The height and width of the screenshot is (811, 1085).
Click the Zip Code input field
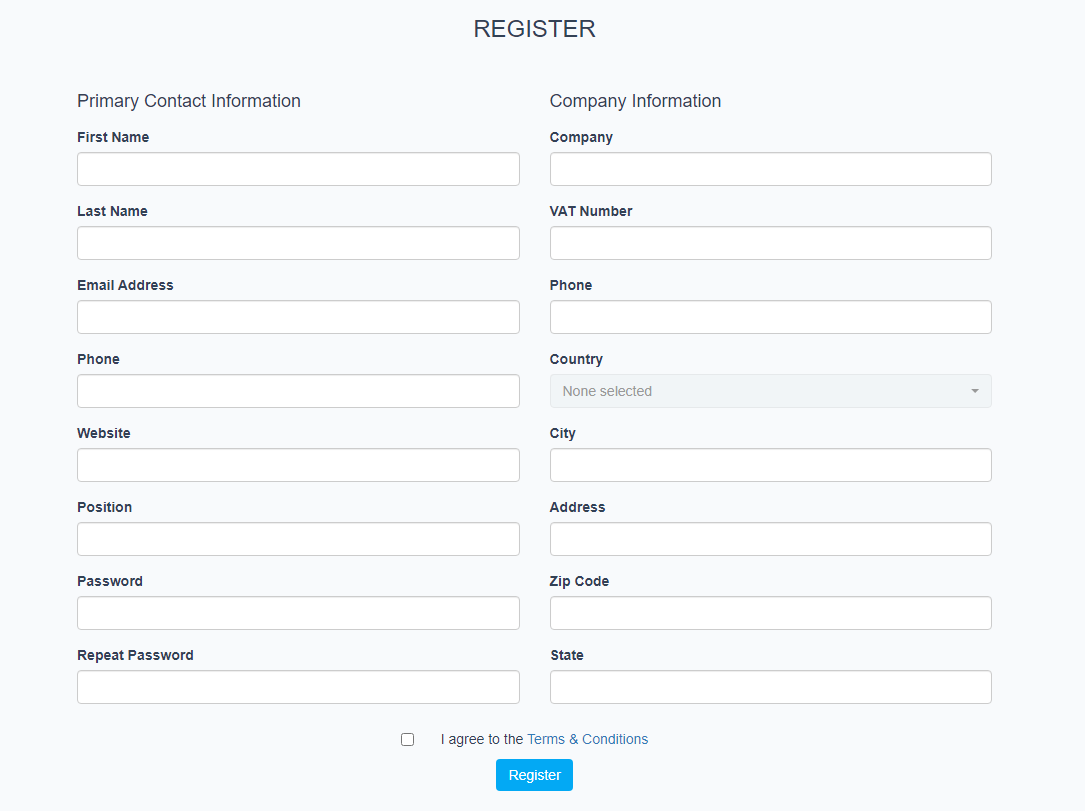point(770,613)
